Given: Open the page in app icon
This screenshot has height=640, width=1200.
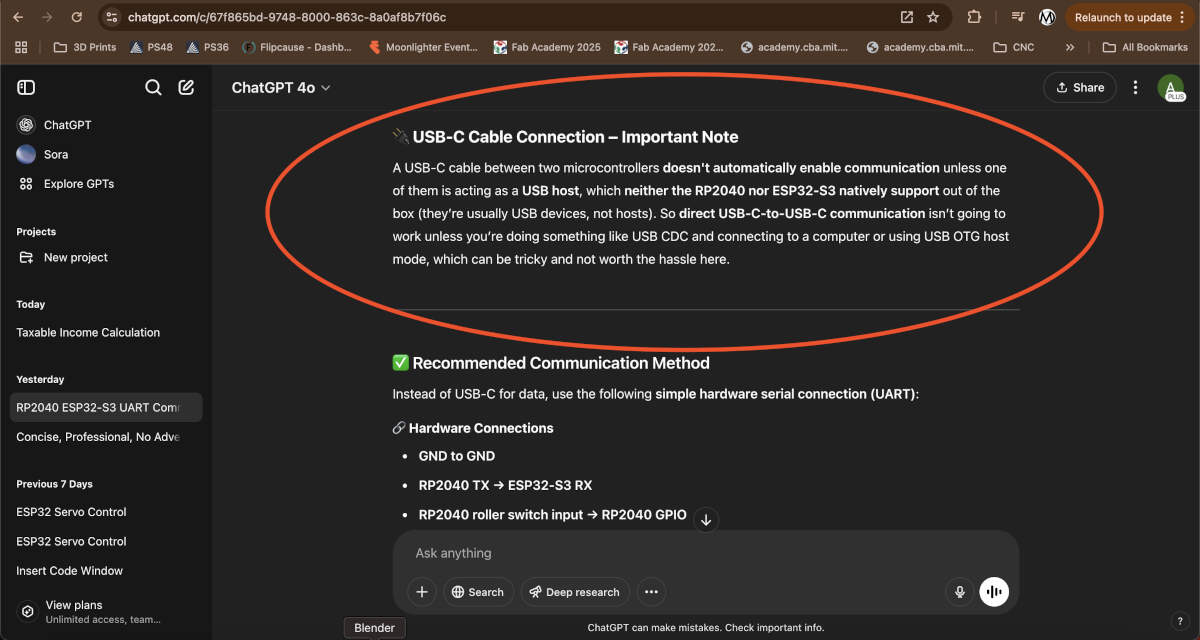Looking at the screenshot, I should [907, 17].
